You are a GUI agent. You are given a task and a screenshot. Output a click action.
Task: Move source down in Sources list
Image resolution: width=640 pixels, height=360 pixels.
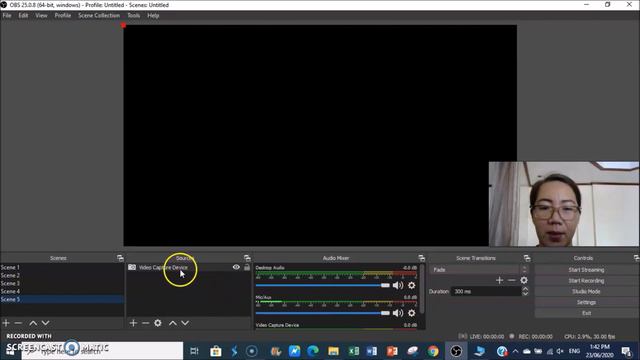click(185, 323)
